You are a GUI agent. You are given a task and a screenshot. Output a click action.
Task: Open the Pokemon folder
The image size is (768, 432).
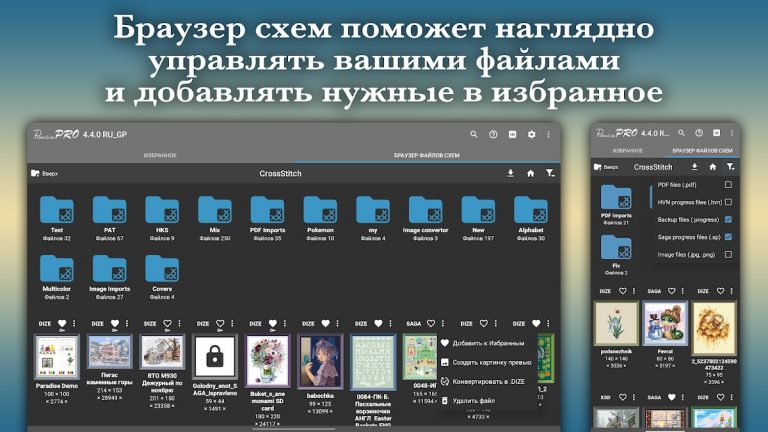click(320, 218)
